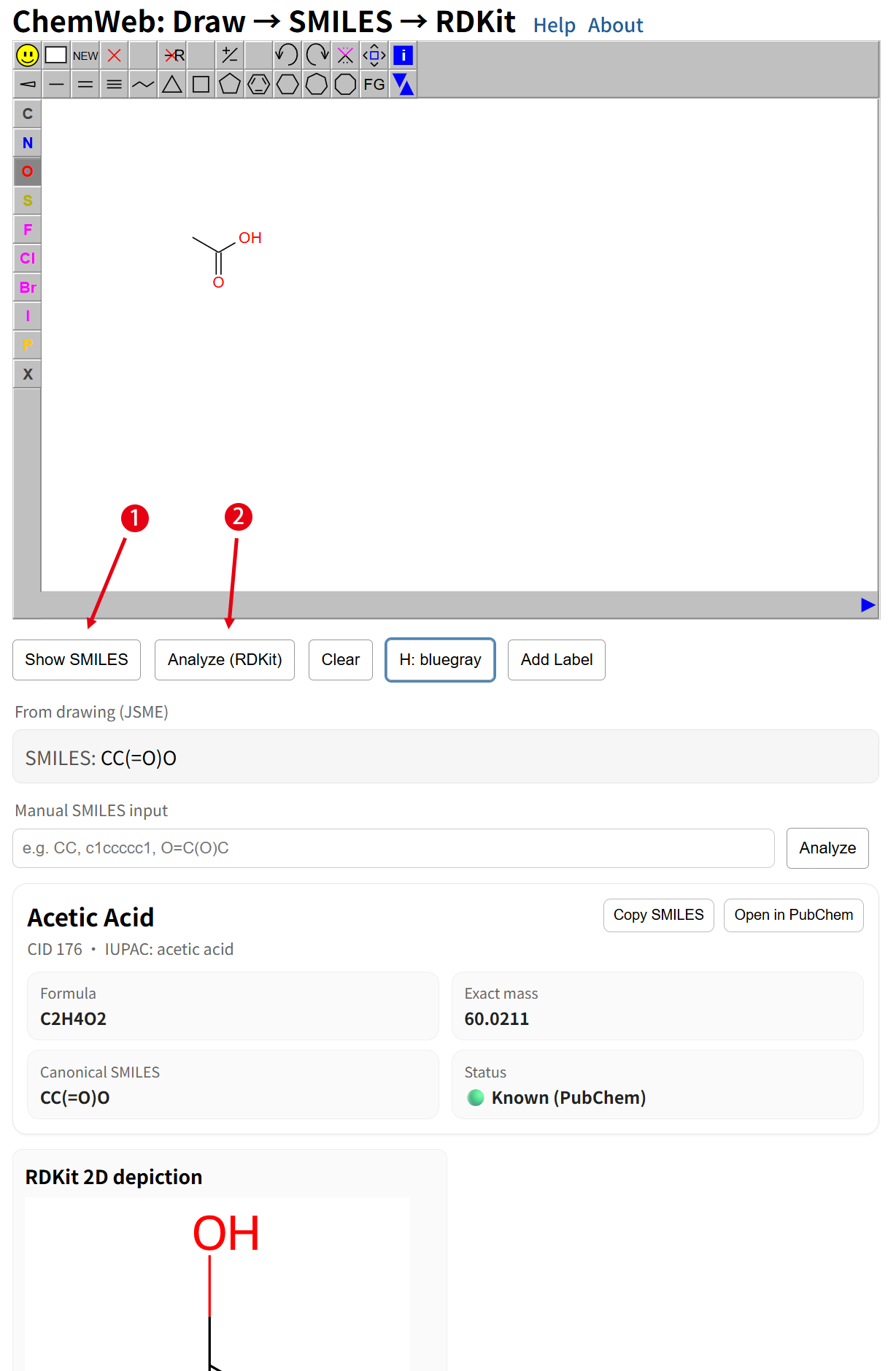The height and width of the screenshot is (1371, 896).
Task: Open the About link
Action: 616,26
